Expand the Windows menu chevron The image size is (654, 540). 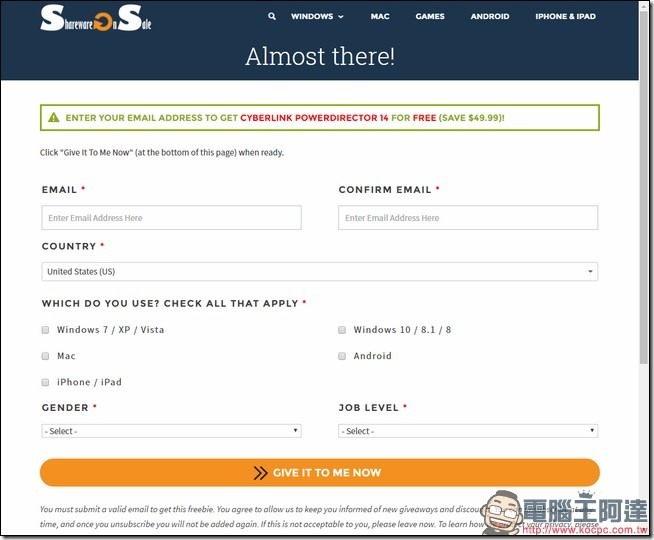(x=341, y=17)
